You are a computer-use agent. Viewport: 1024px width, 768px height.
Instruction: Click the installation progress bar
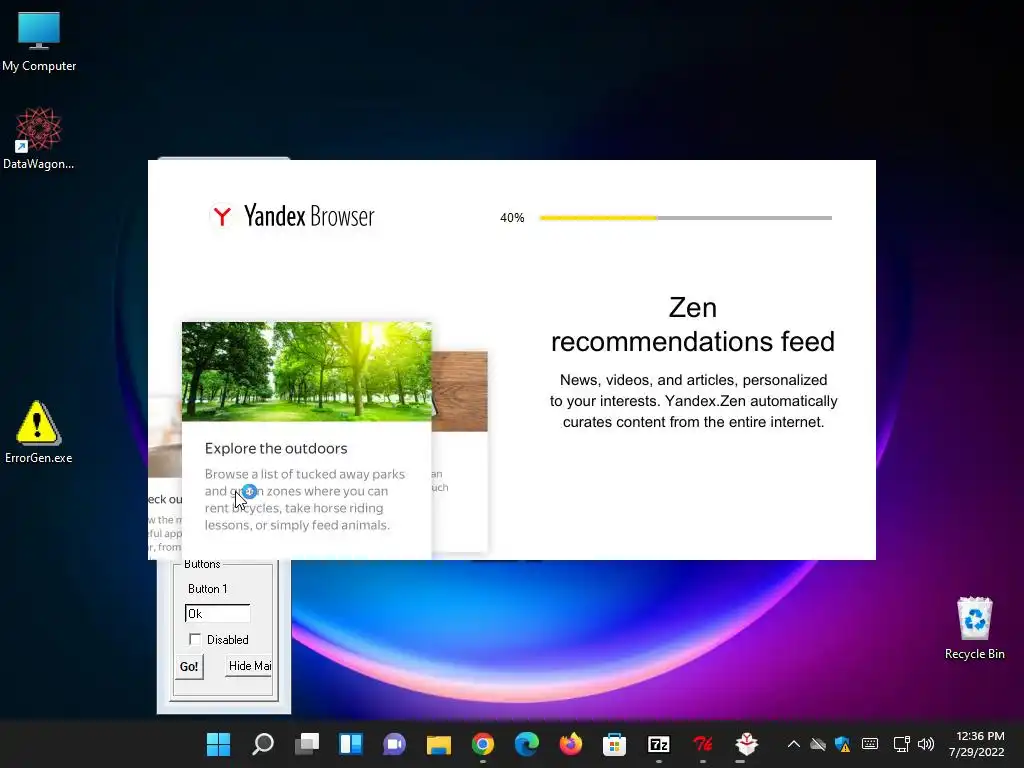click(x=686, y=217)
